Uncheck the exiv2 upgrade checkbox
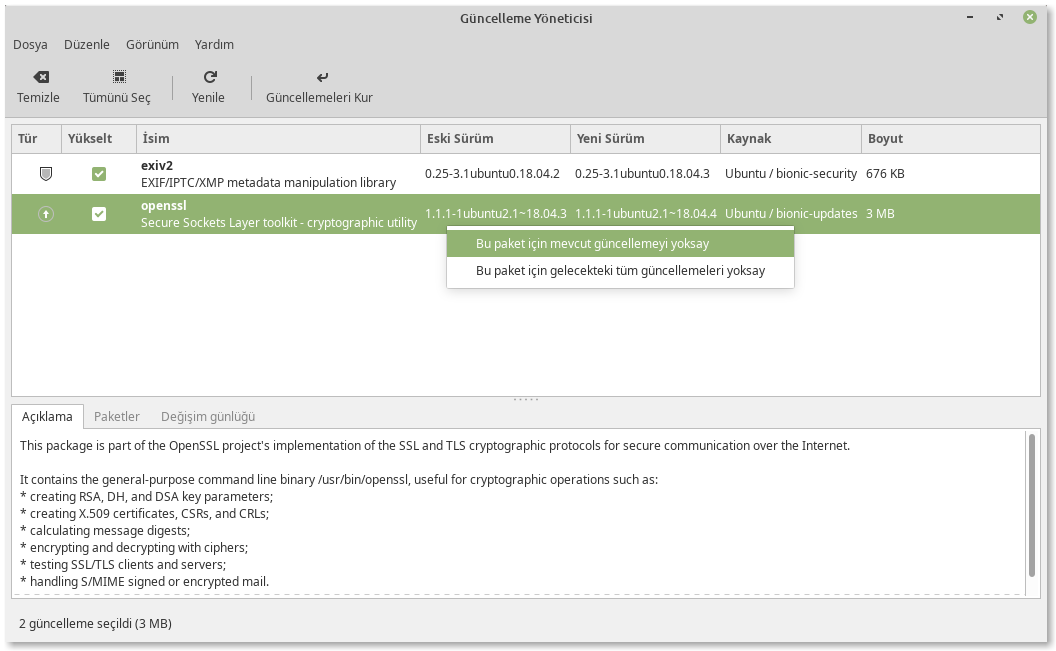Viewport: 1056px width, 651px height. [x=99, y=174]
